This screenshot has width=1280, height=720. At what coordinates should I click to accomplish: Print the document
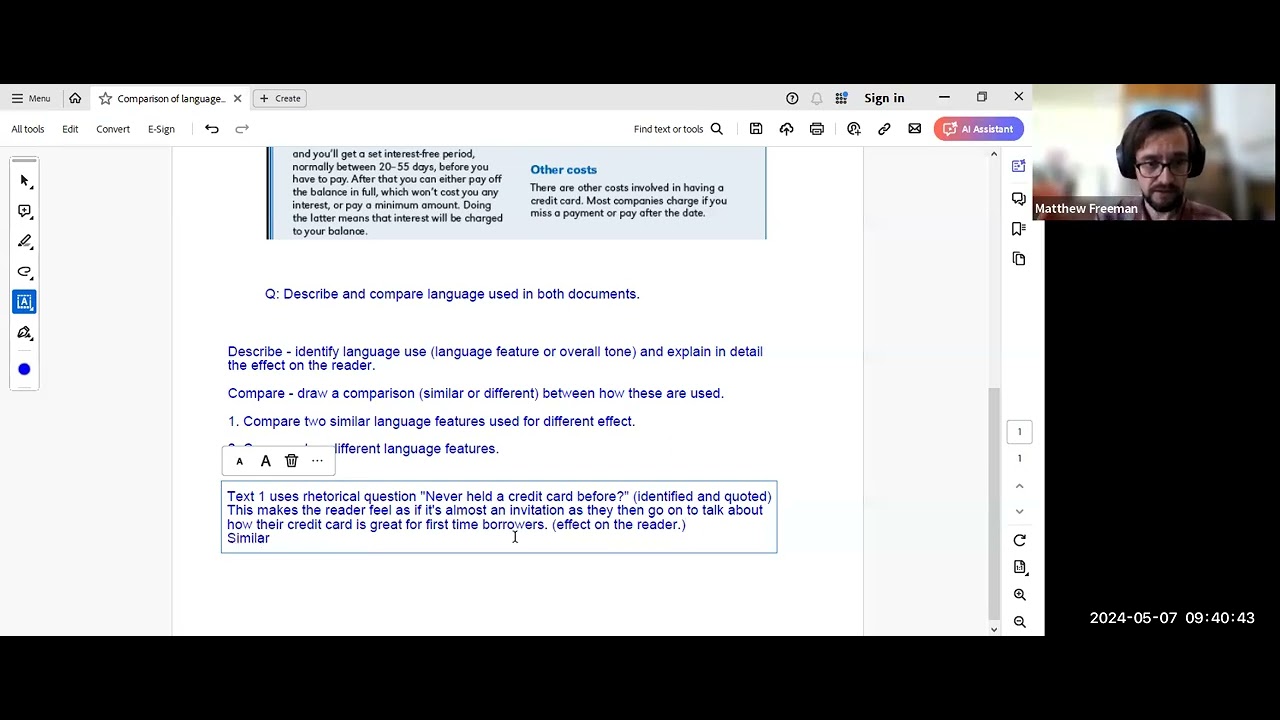pos(817,129)
